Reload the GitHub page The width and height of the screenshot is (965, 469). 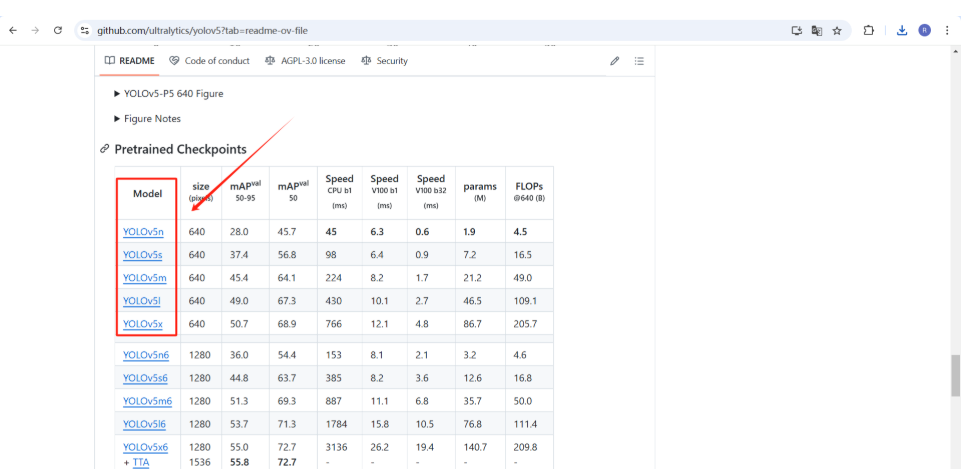pyautogui.click(x=58, y=30)
